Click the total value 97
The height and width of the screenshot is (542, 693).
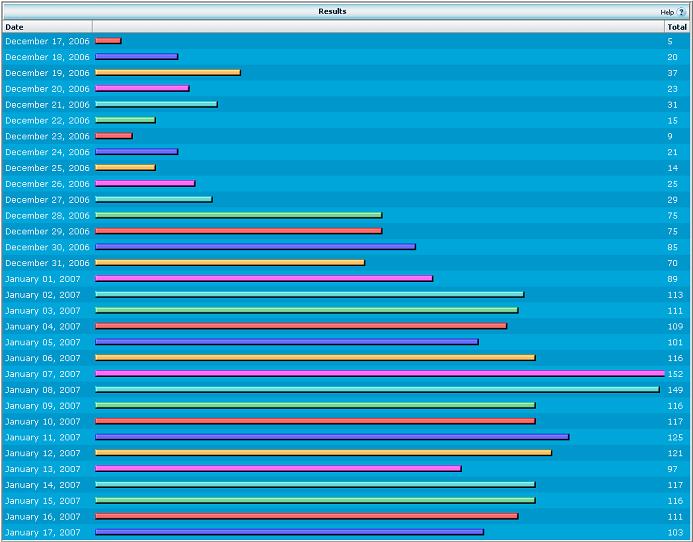click(x=673, y=469)
